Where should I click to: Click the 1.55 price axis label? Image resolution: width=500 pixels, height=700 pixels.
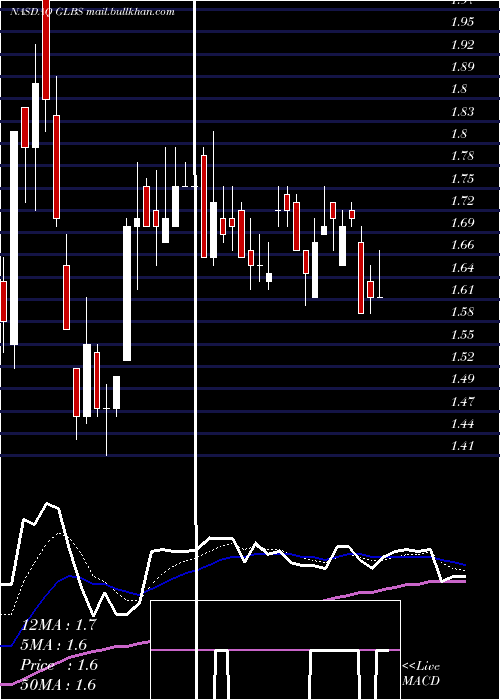click(462, 334)
